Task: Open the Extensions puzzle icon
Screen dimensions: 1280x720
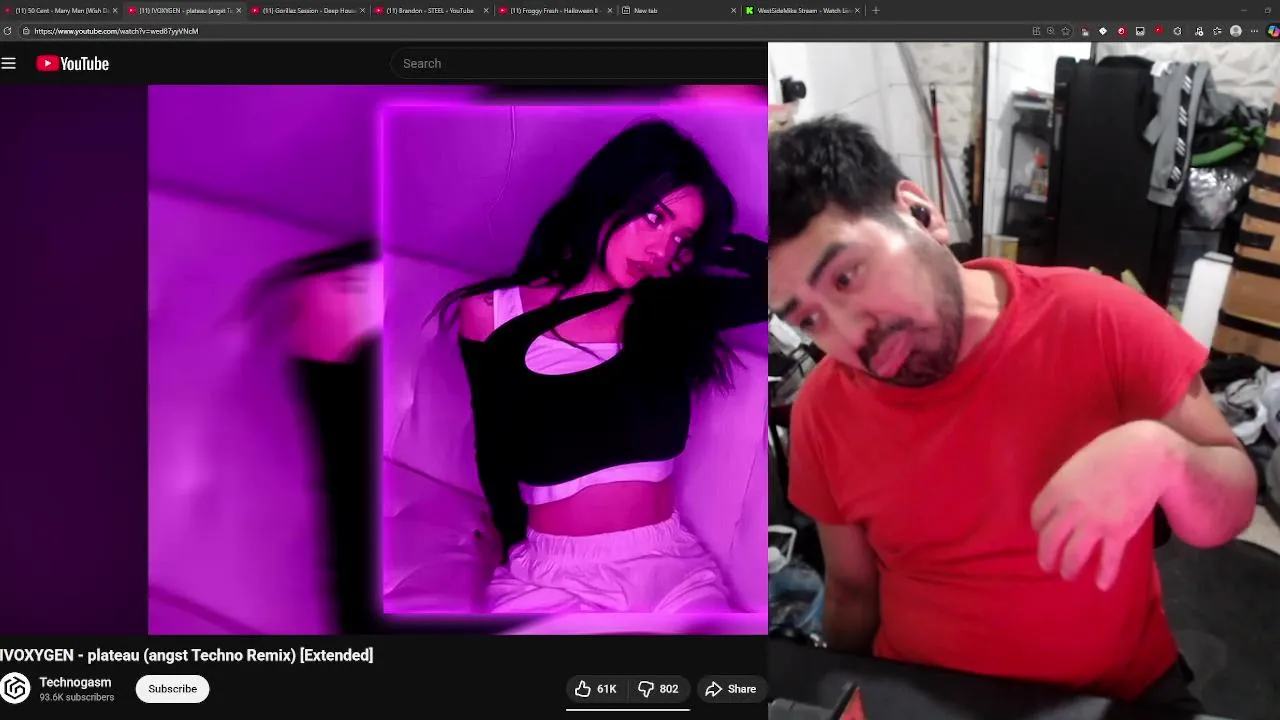Action: click(1178, 31)
